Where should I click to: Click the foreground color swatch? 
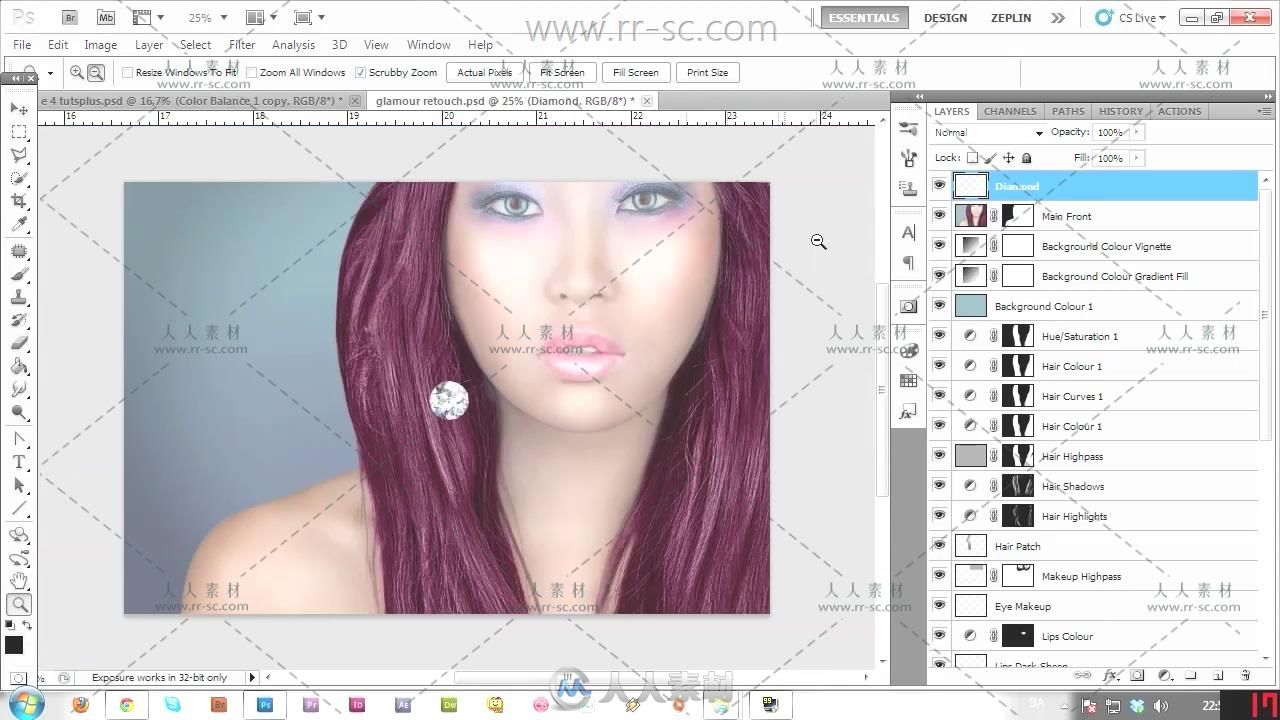[14, 645]
